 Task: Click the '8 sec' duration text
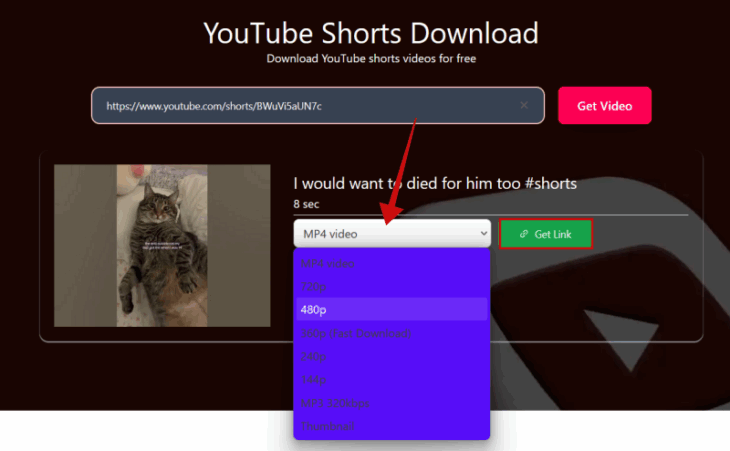click(306, 204)
